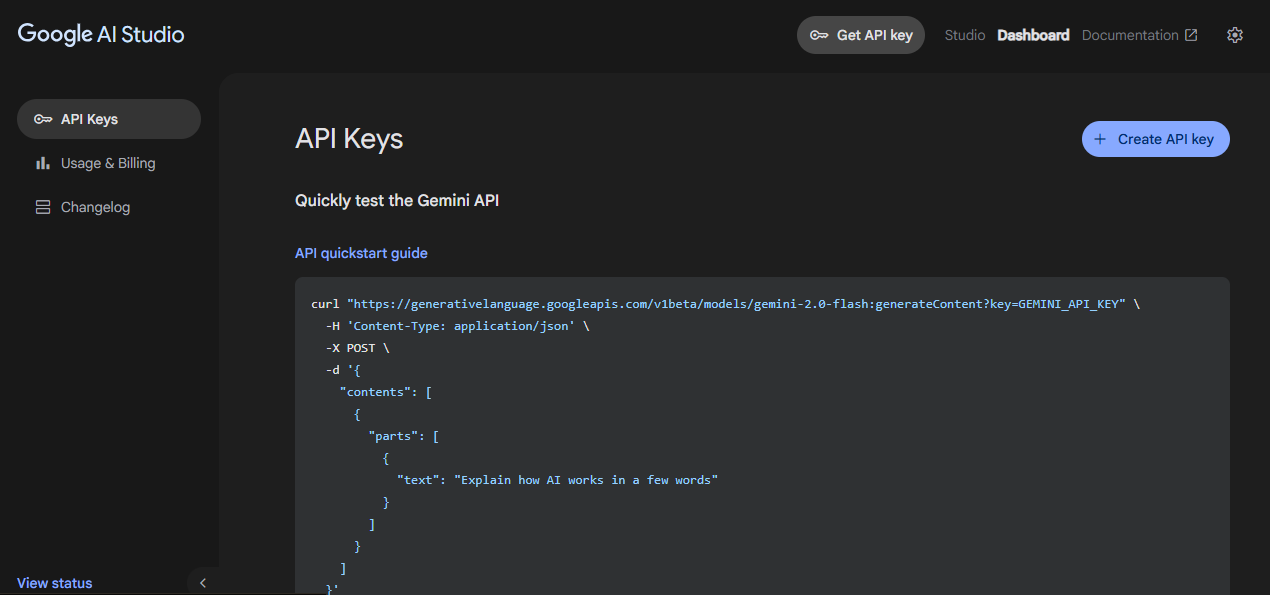Click the Google AI Studio logo
1270x595 pixels.
pyautogui.click(x=101, y=34)
